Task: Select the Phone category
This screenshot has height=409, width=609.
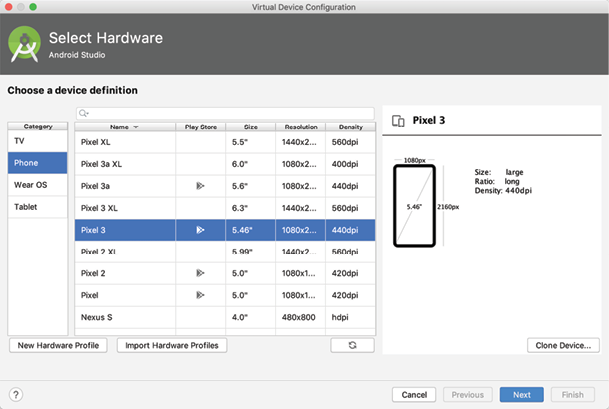Action: [x=38, y=163]
